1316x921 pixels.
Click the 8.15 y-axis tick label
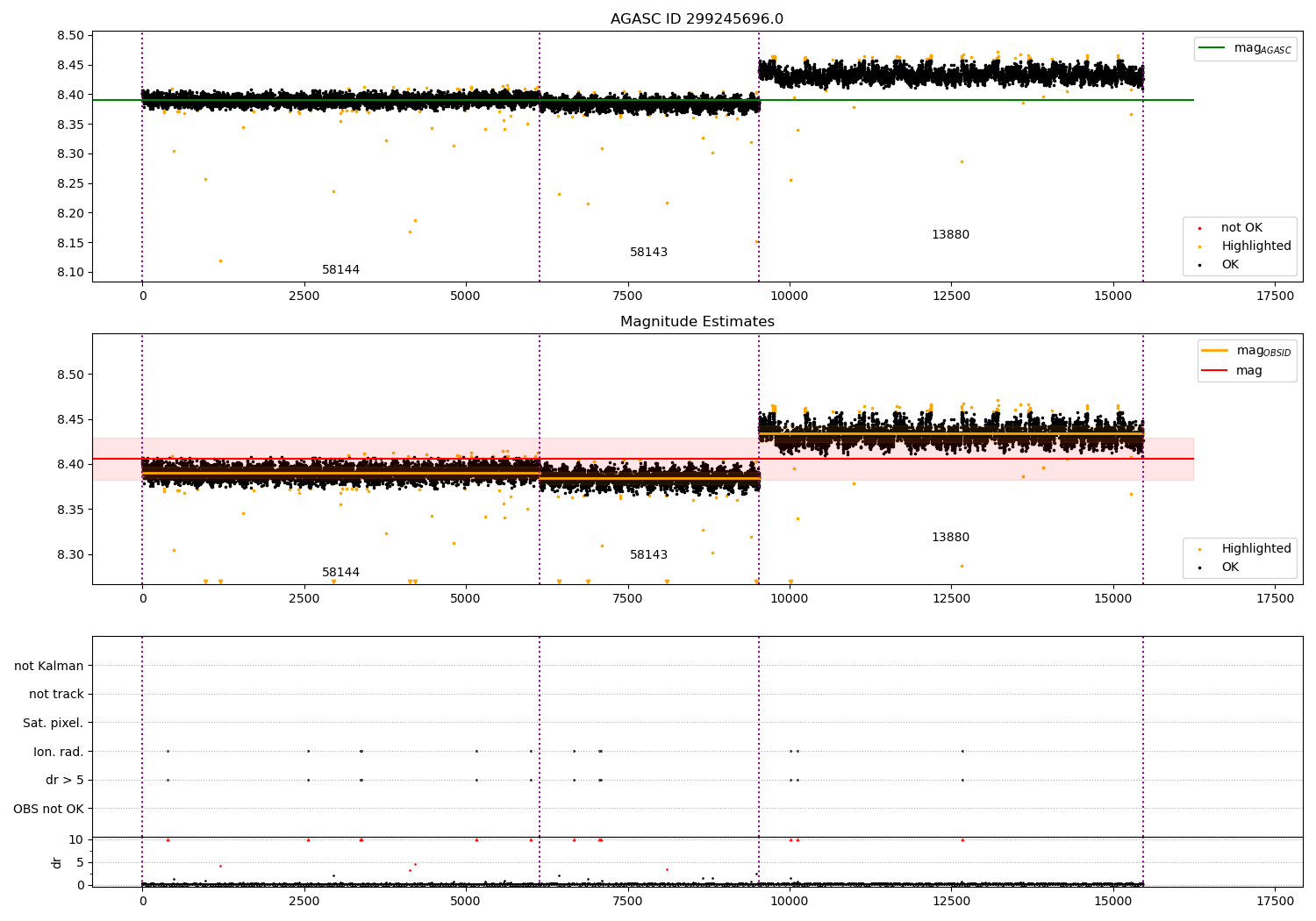[70, 243]
